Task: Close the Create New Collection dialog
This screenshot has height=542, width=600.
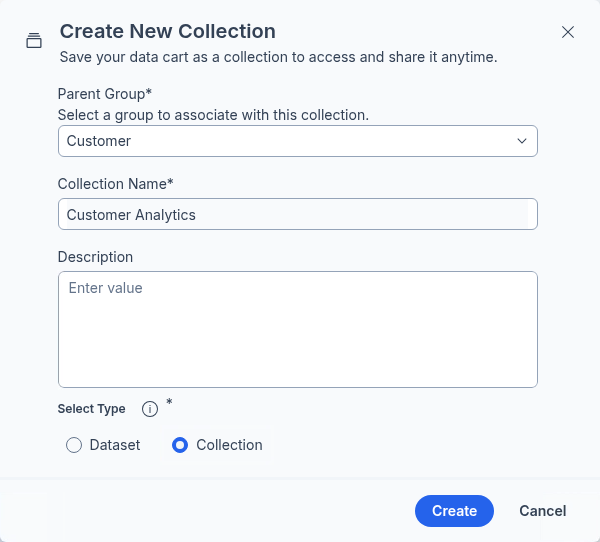Action: [x=568, y=32]
